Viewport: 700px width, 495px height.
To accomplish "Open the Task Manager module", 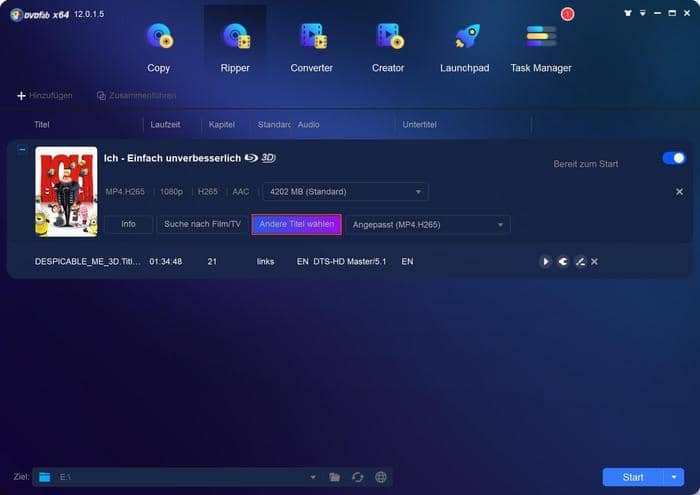I will (541, 48).
